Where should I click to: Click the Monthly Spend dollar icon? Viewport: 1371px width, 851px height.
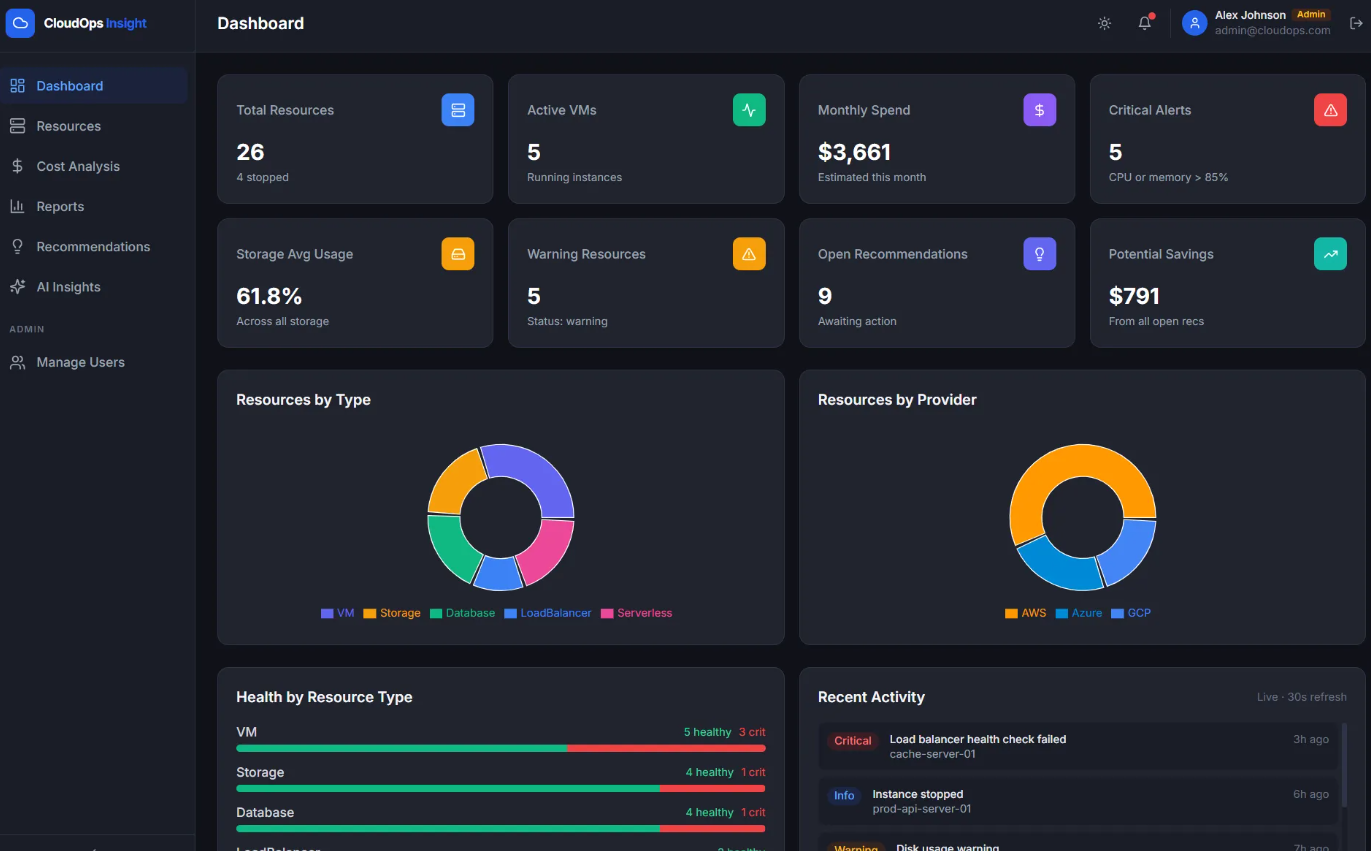[1039, 110]
